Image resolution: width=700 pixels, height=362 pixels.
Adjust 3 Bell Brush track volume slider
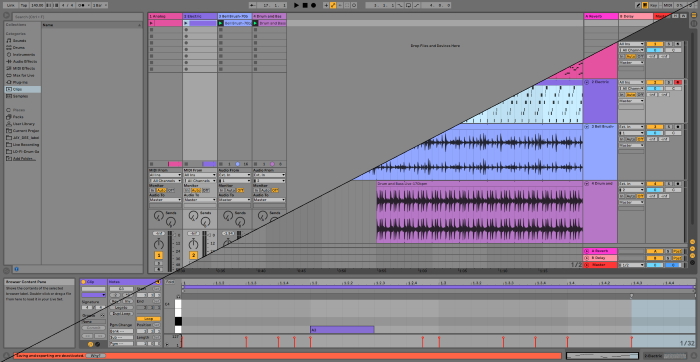tap(655, 133)
